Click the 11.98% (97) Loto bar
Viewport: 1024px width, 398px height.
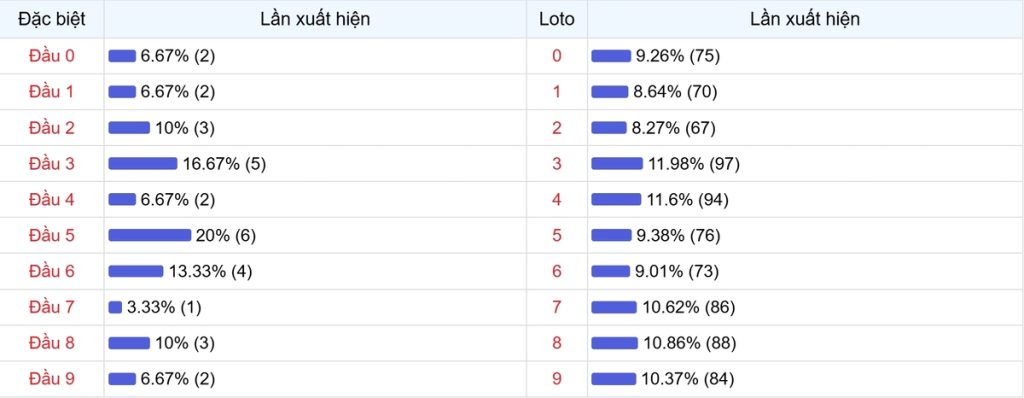617,163
